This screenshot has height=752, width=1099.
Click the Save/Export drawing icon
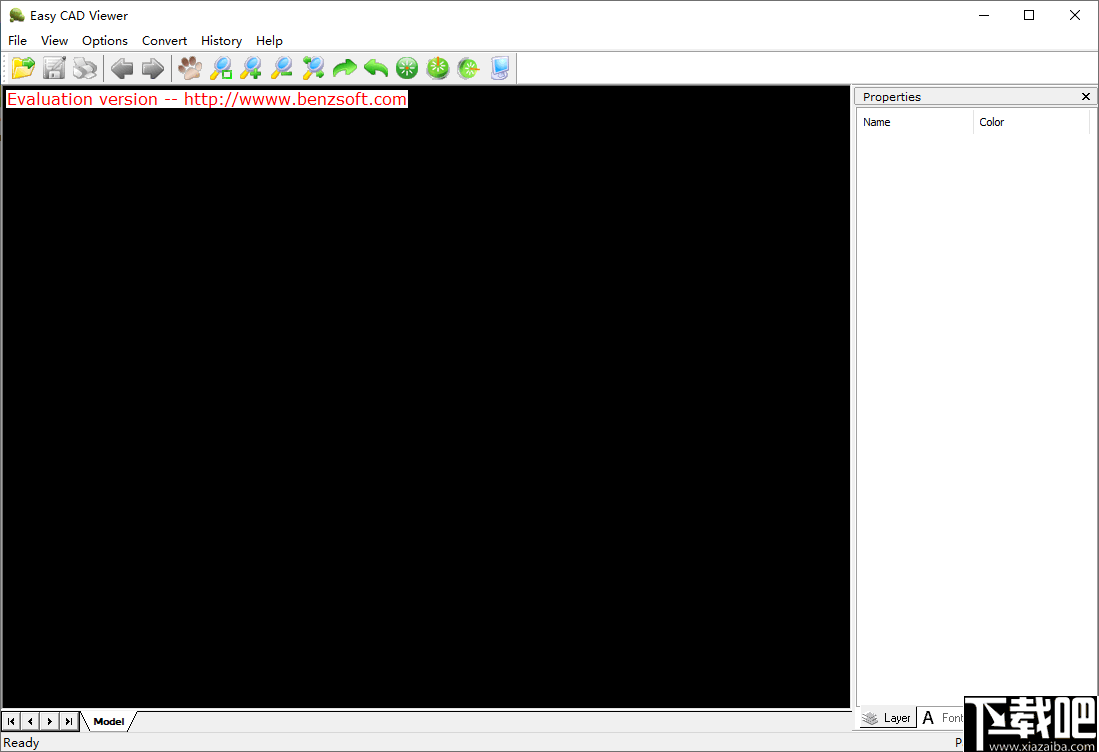(53, 68)
